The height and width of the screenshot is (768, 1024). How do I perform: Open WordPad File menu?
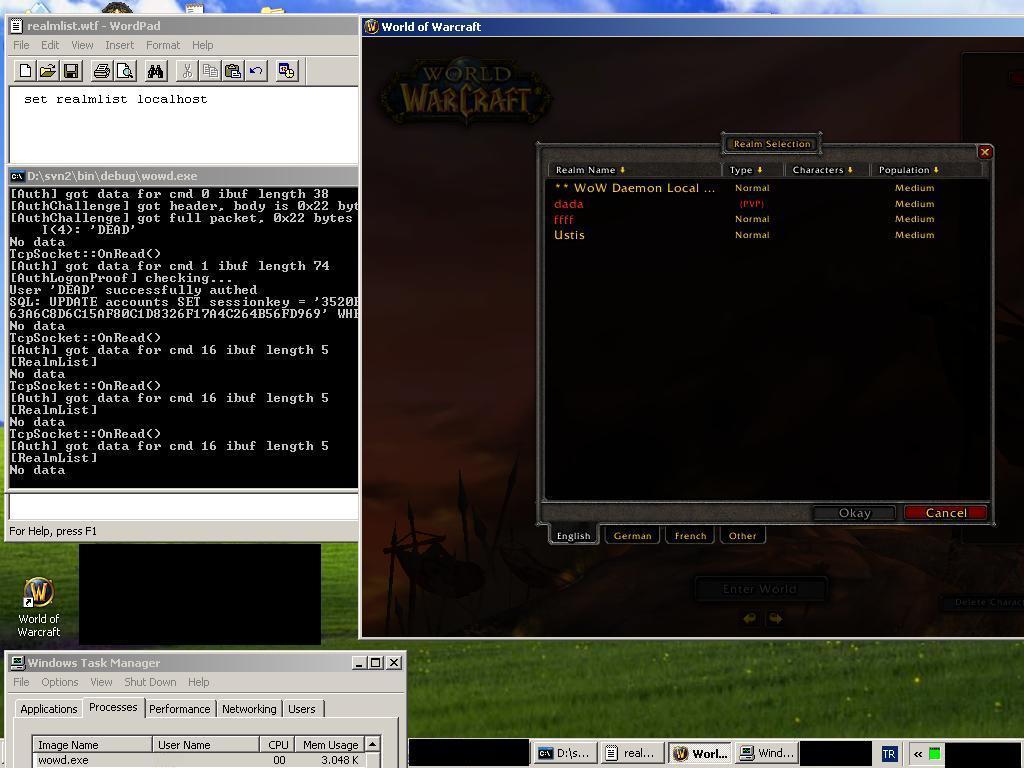pos(22,45)
